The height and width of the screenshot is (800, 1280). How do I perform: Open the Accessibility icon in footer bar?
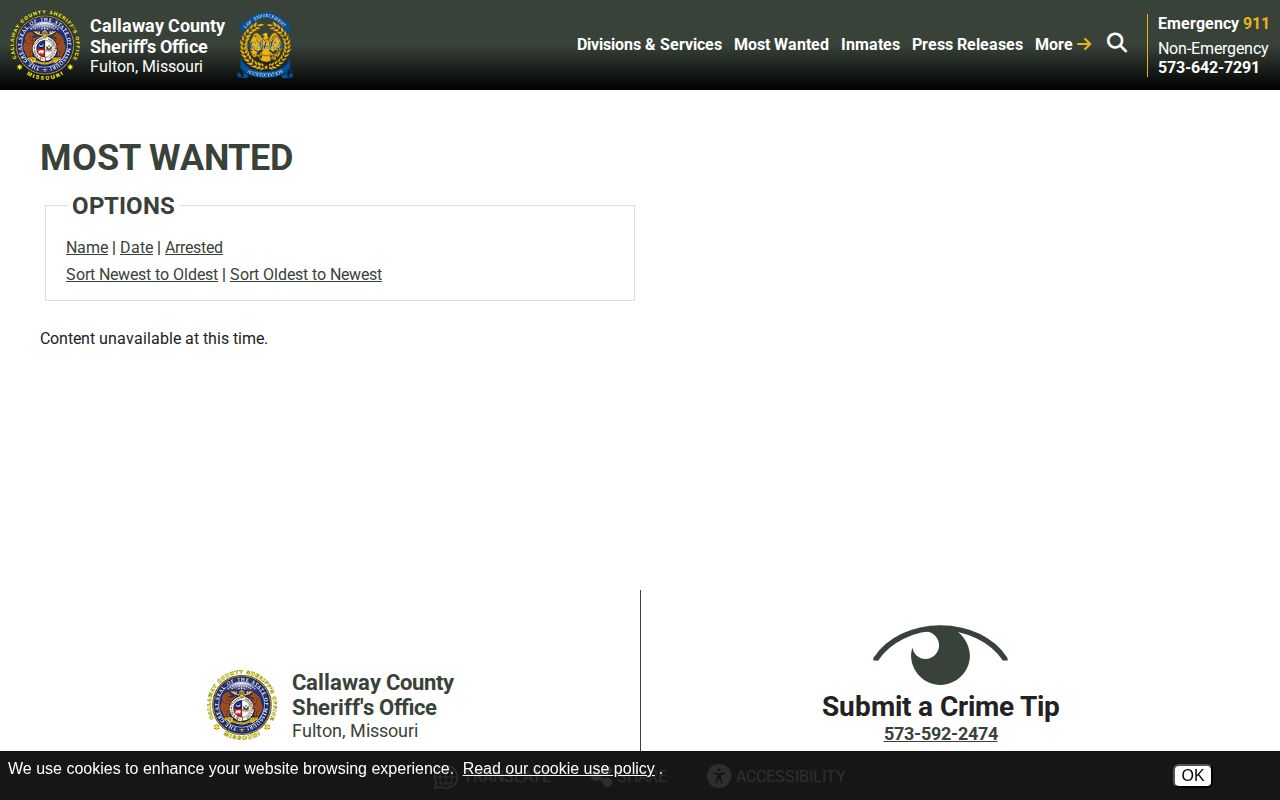click(719, 776)
